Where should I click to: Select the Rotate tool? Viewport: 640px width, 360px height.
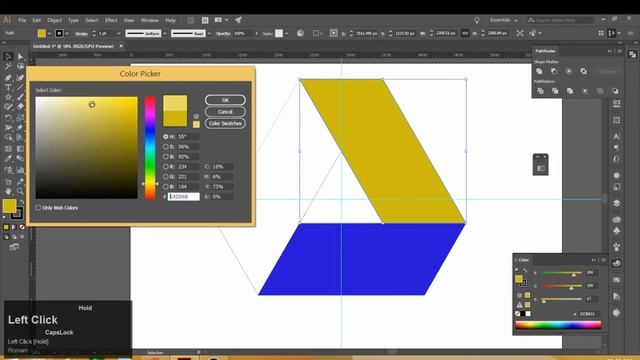8,118
